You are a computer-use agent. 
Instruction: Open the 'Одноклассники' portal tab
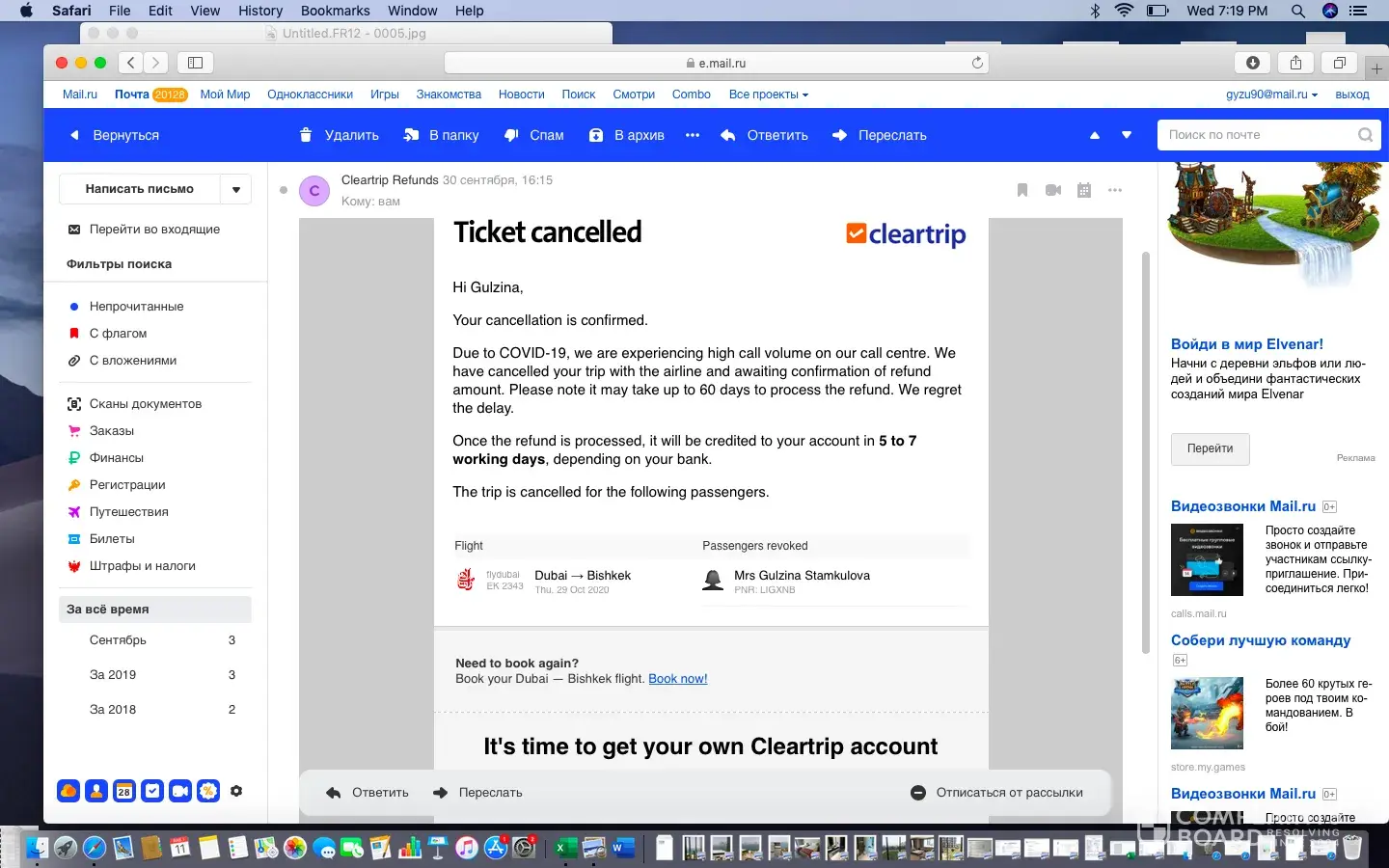click(310, 95)
